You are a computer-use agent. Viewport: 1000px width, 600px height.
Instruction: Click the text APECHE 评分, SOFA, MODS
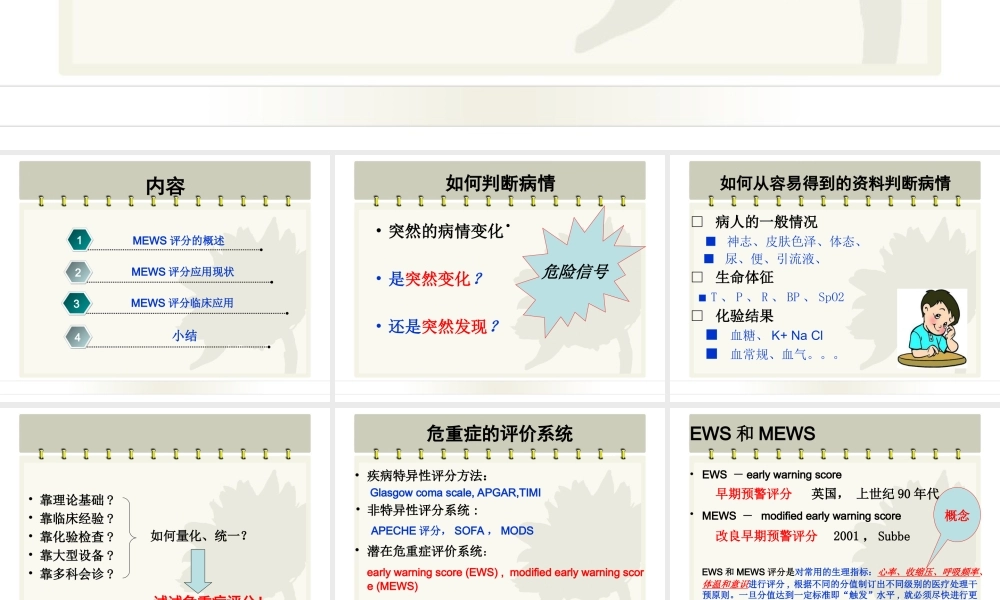pyautogui.click(x=452, y=530)
